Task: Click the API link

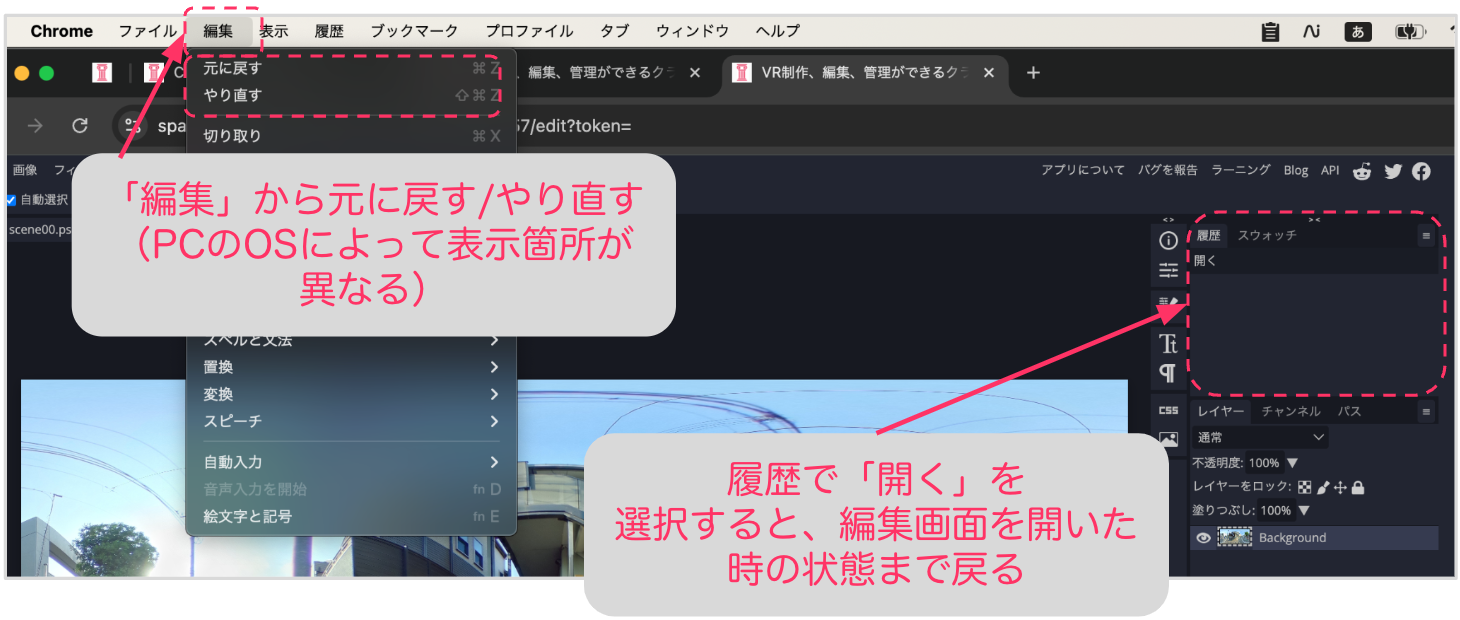Action: [x=1329, y=170]
